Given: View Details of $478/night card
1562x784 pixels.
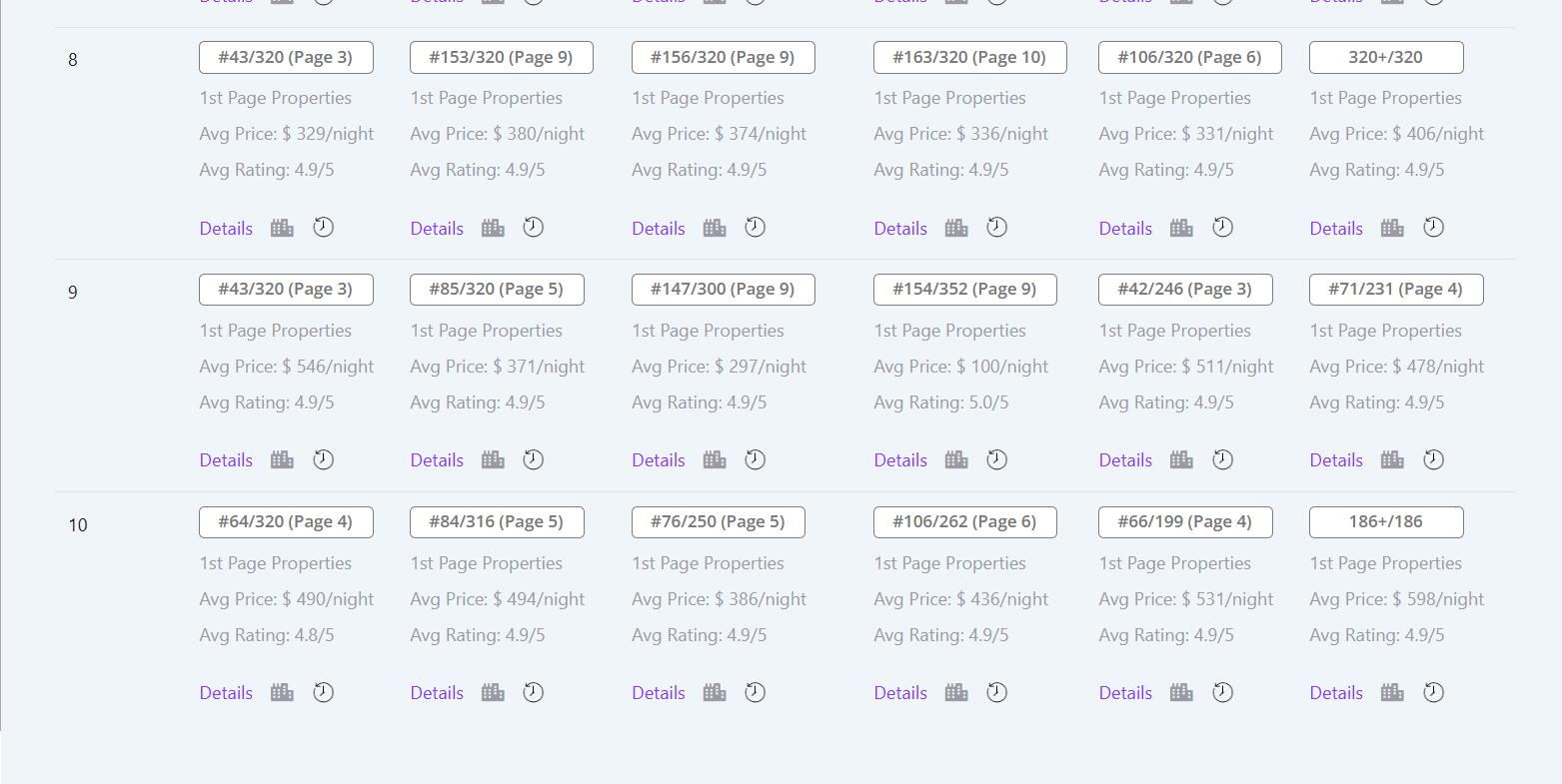Looking at the screenshot, I should [1336, 460].
